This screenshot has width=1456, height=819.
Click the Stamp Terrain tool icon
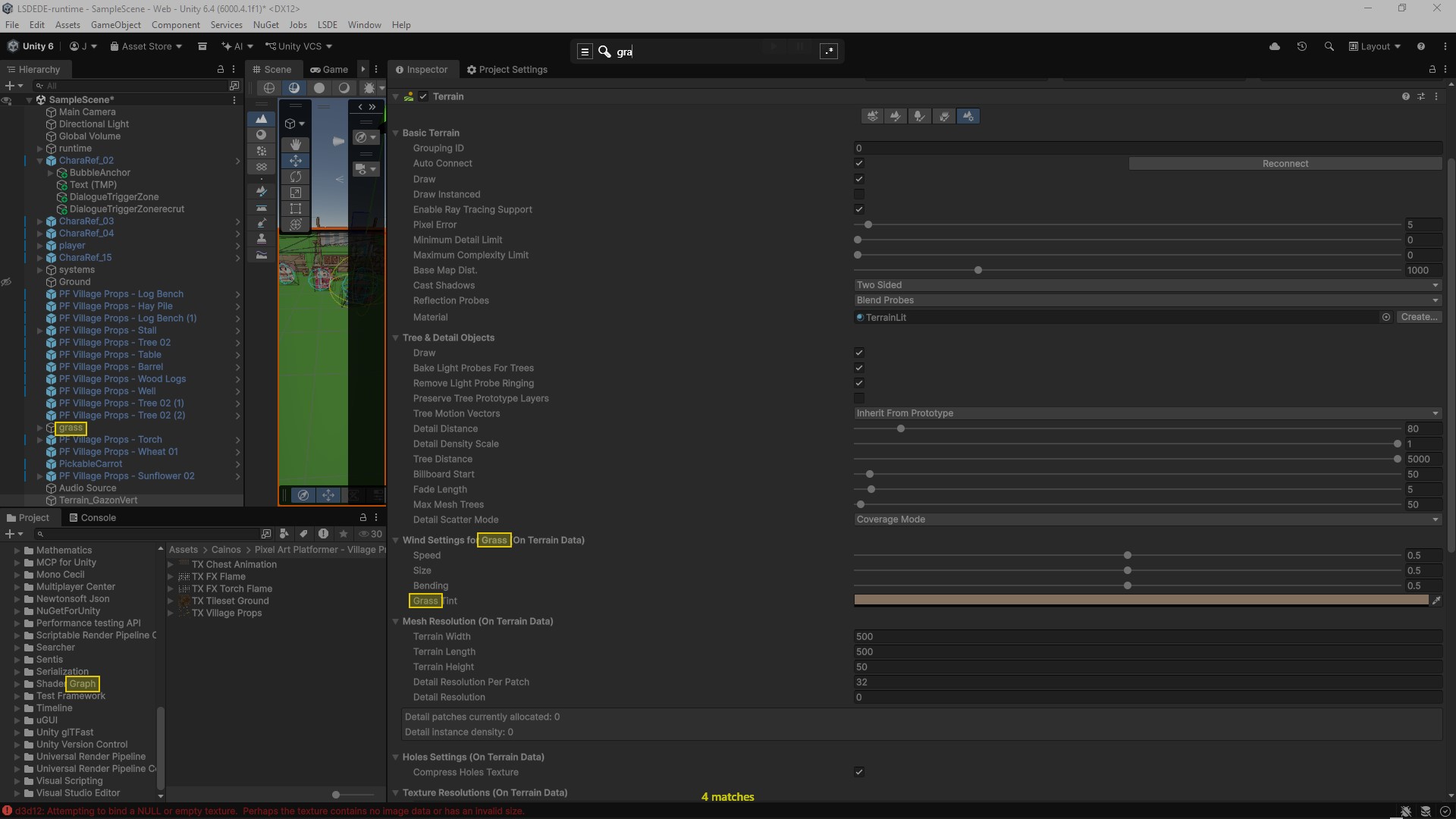pos(262,238)
